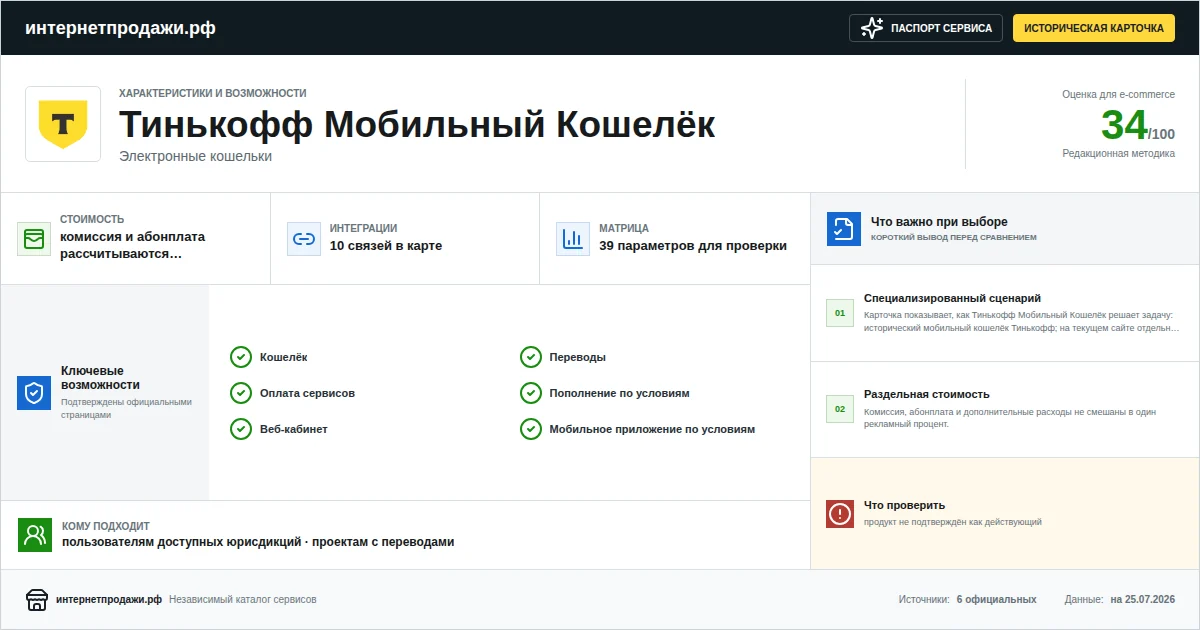Click the 34/100 e-commerce score
This screenshot has height=630, width=1200.
(x=1138, y=125)
